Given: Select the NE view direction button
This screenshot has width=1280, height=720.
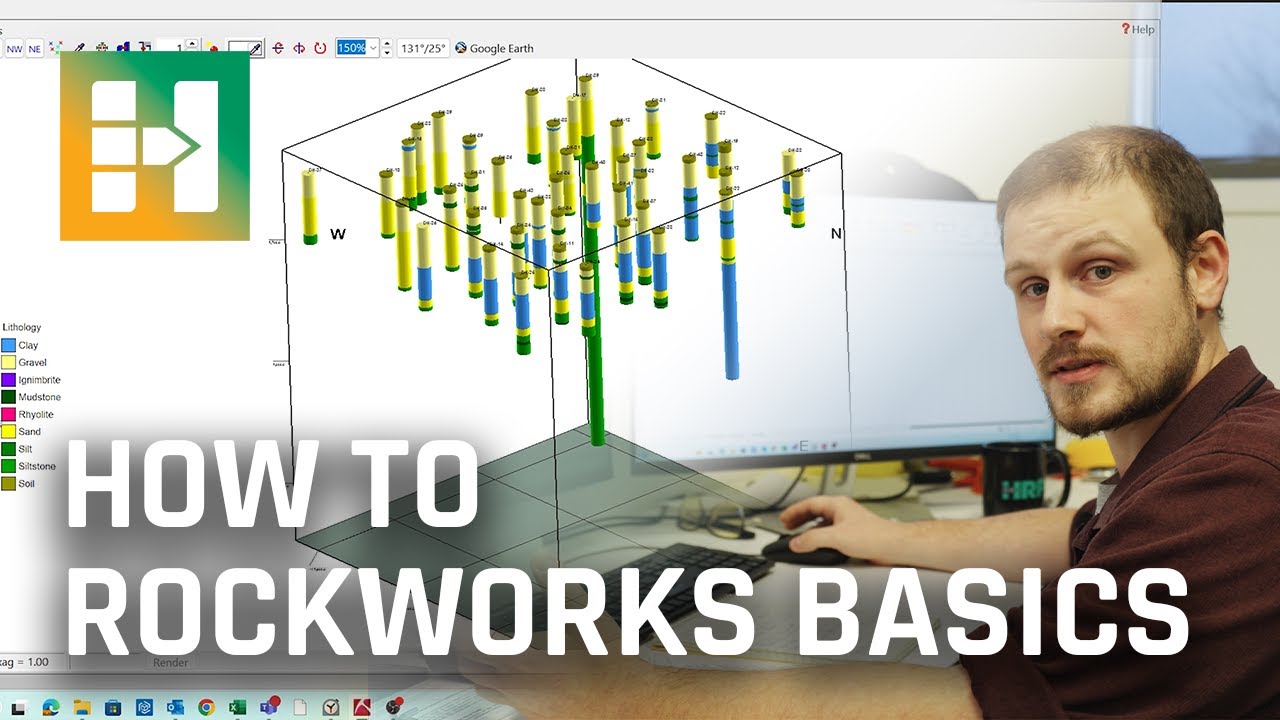Looking at the screenshot, I should pos(35,48).
